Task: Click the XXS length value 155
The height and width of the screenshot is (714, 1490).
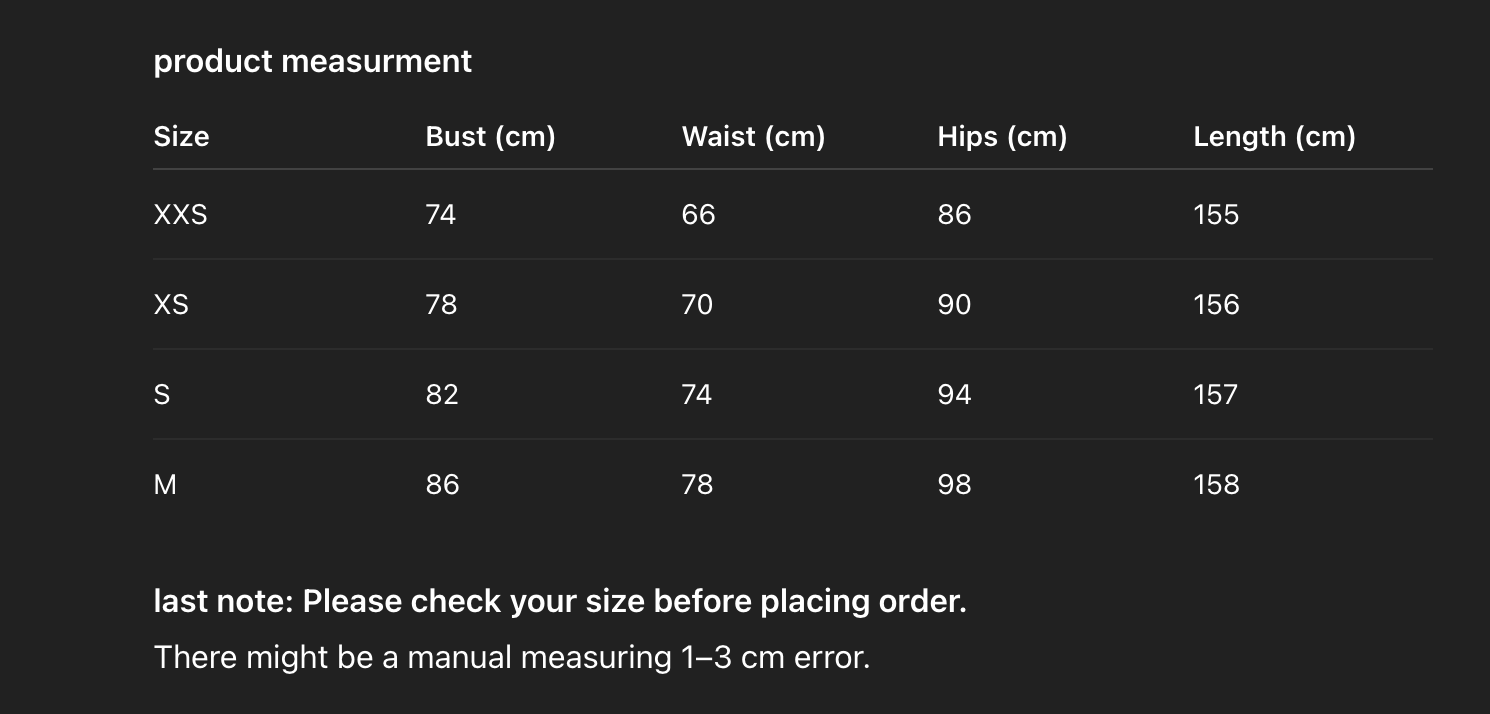Action: pos(1216,215)
